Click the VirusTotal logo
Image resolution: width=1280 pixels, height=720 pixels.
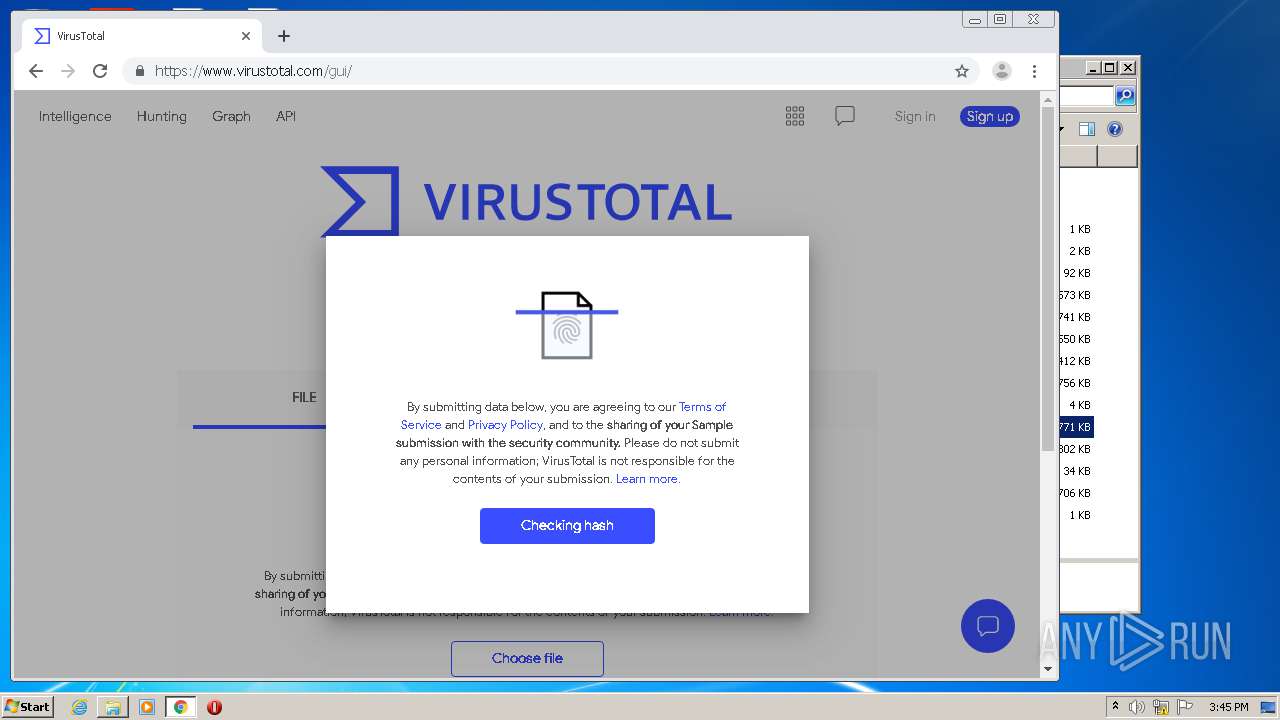[526, 200]
